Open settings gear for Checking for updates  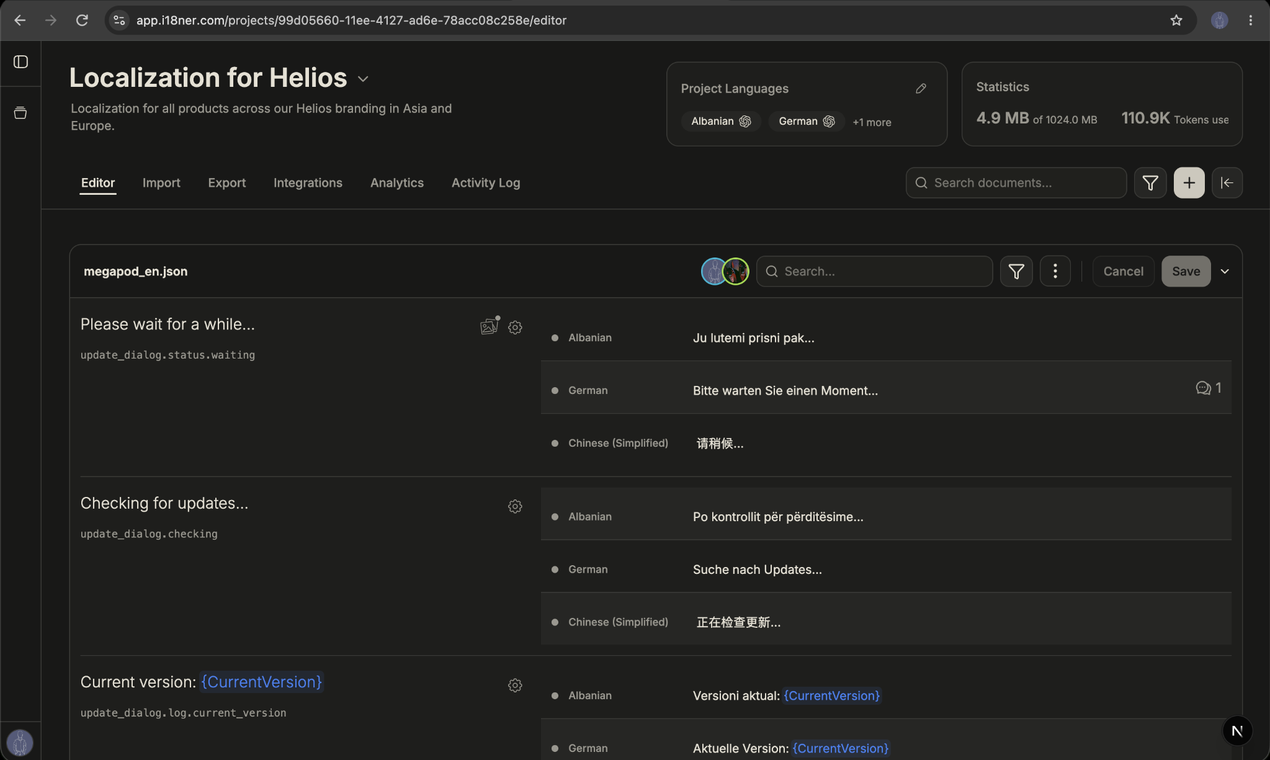pos(515,506)
